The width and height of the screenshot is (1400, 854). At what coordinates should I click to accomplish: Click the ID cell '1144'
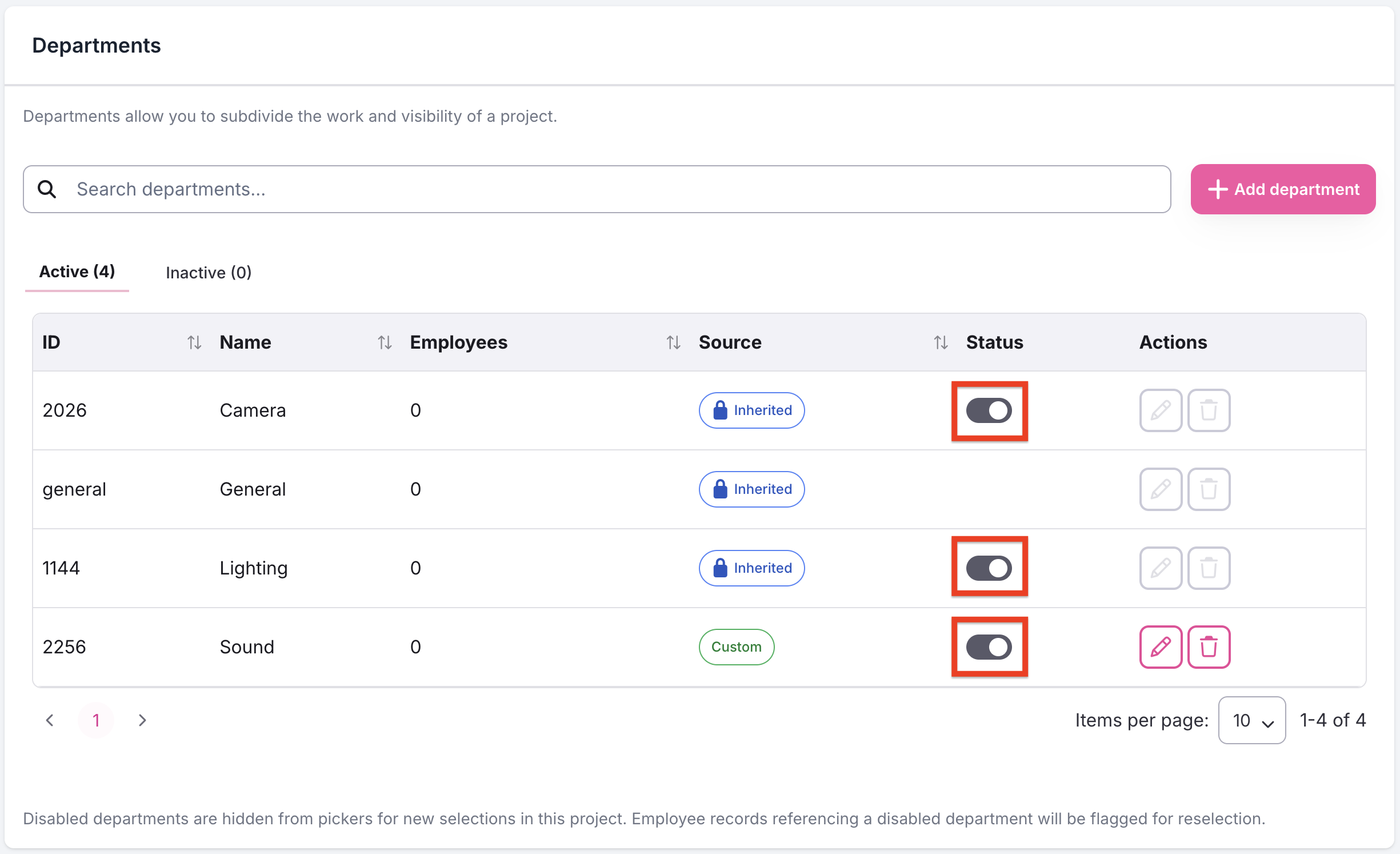point(61,568)
